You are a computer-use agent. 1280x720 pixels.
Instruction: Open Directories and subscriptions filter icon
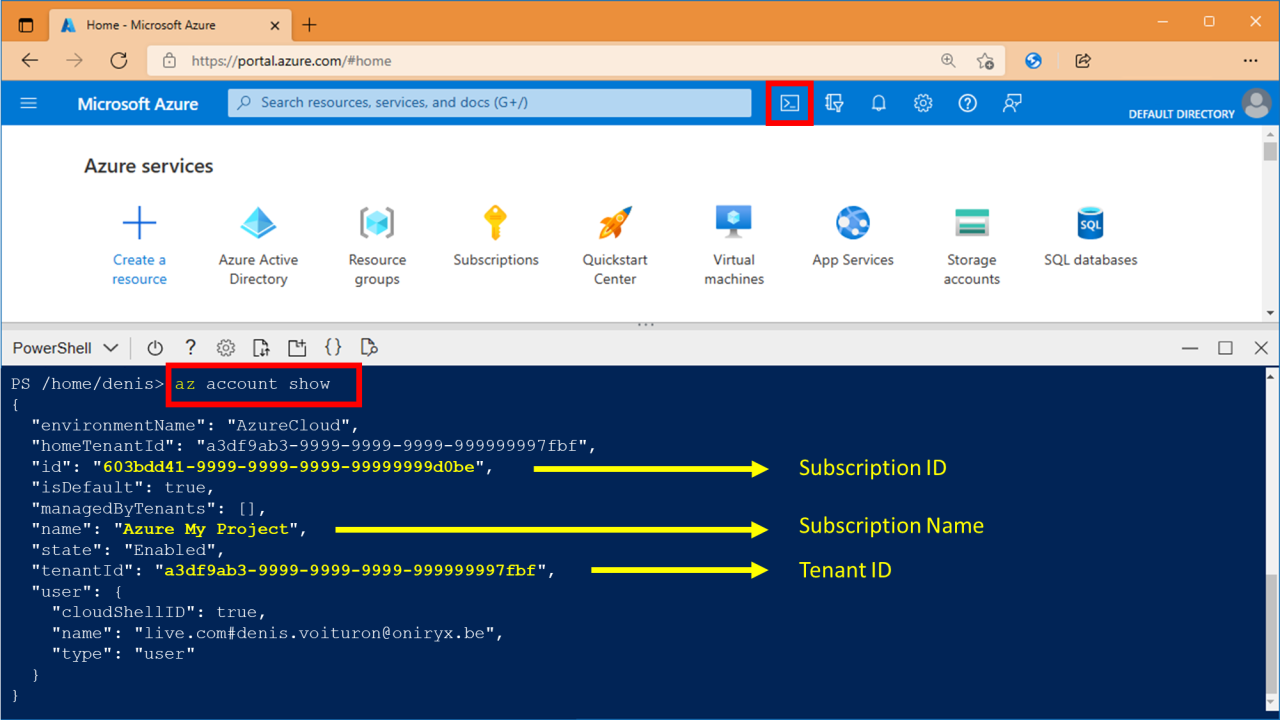pos(834,103)
